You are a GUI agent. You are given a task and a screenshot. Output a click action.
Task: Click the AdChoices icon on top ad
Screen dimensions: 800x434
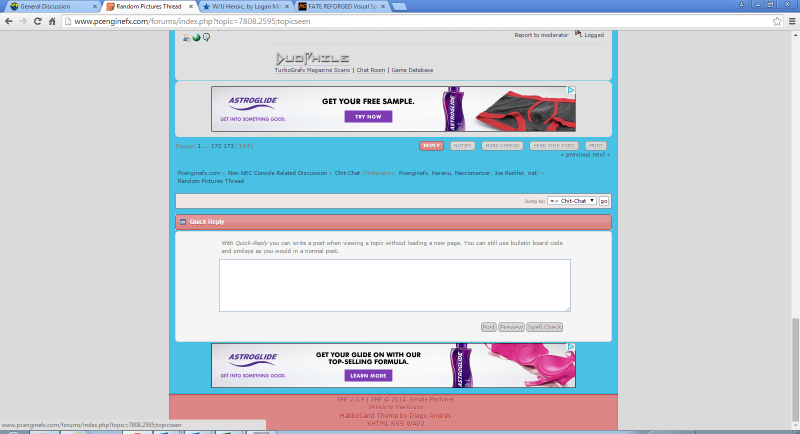coord(572,90)
